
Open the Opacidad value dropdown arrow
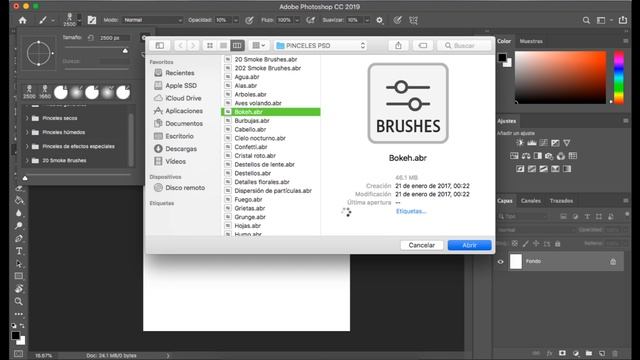(x=236, y=20)
